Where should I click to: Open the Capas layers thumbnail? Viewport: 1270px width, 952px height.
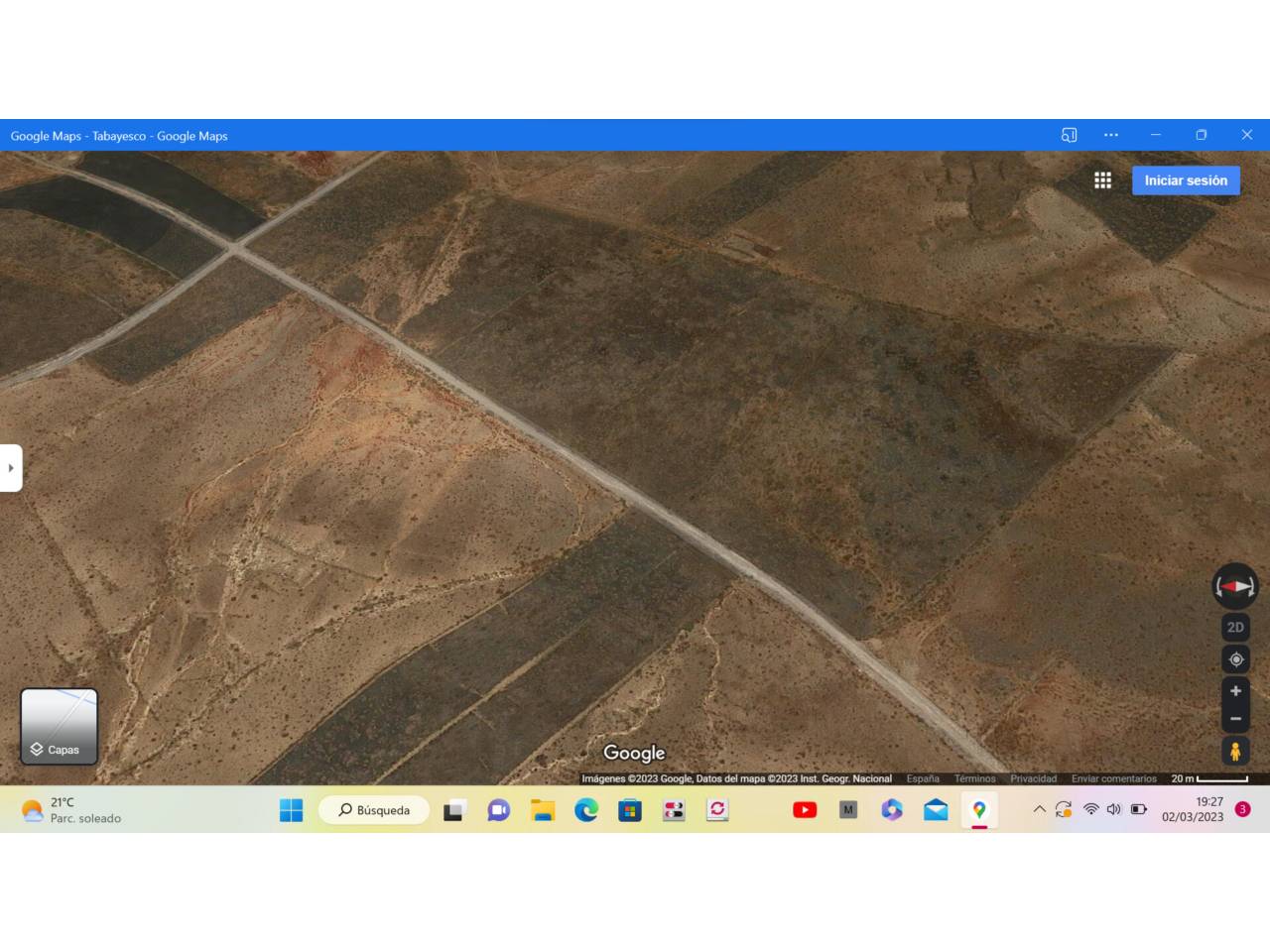click(x=60, y=727)
